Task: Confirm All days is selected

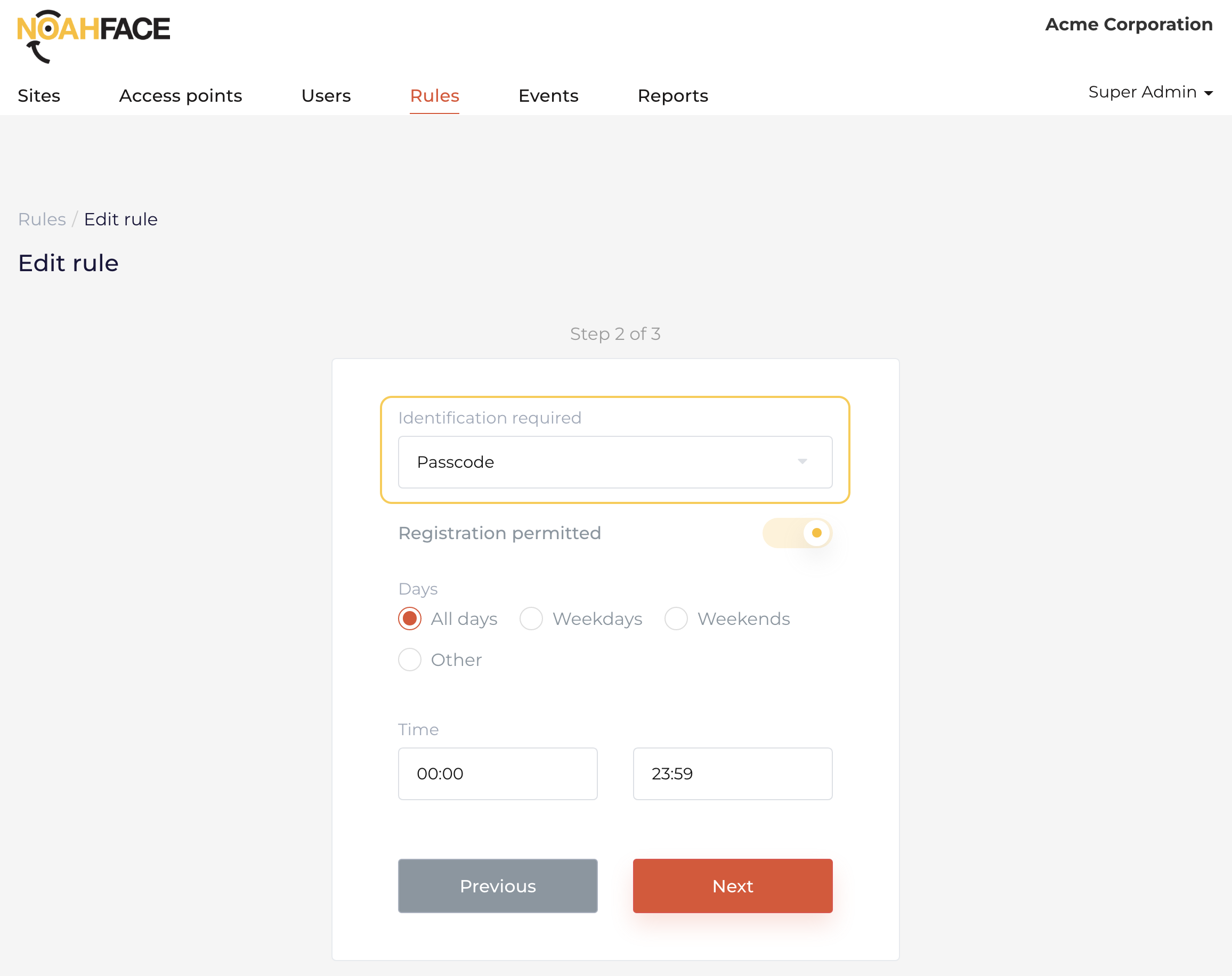Action: coord(409,619)
